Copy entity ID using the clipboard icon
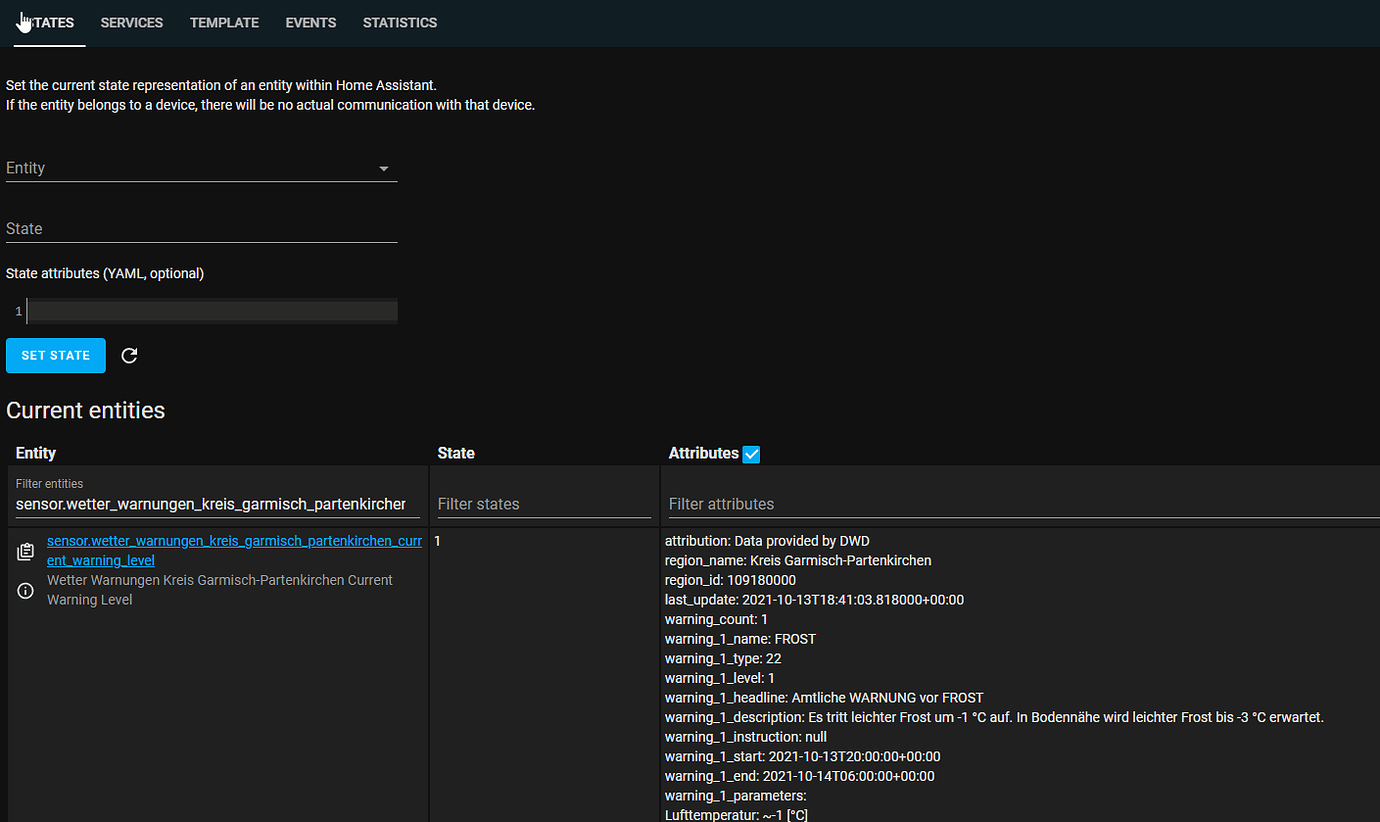Image resolution: width=1380 pixels, height=822 pixels. coord(24,551)
